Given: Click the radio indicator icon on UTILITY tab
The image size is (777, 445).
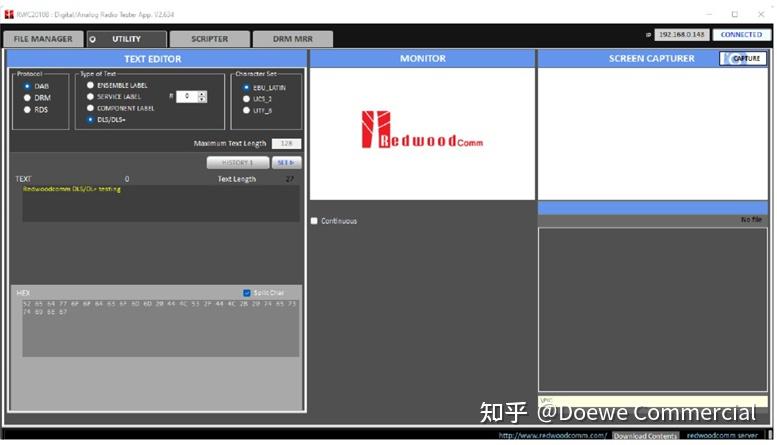Looking at the screenshot, I should tap(93, 39).
